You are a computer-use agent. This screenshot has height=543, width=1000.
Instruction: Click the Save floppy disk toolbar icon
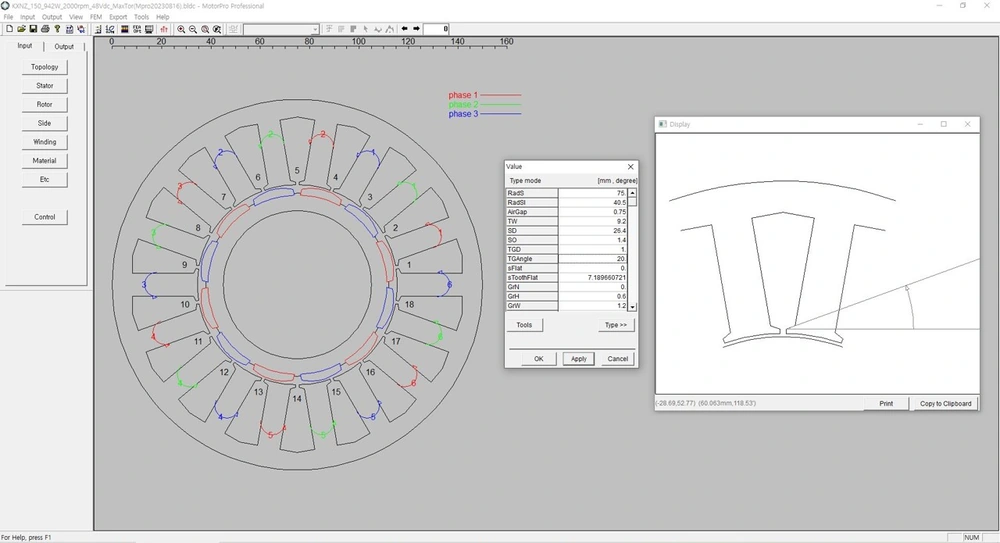33,29
